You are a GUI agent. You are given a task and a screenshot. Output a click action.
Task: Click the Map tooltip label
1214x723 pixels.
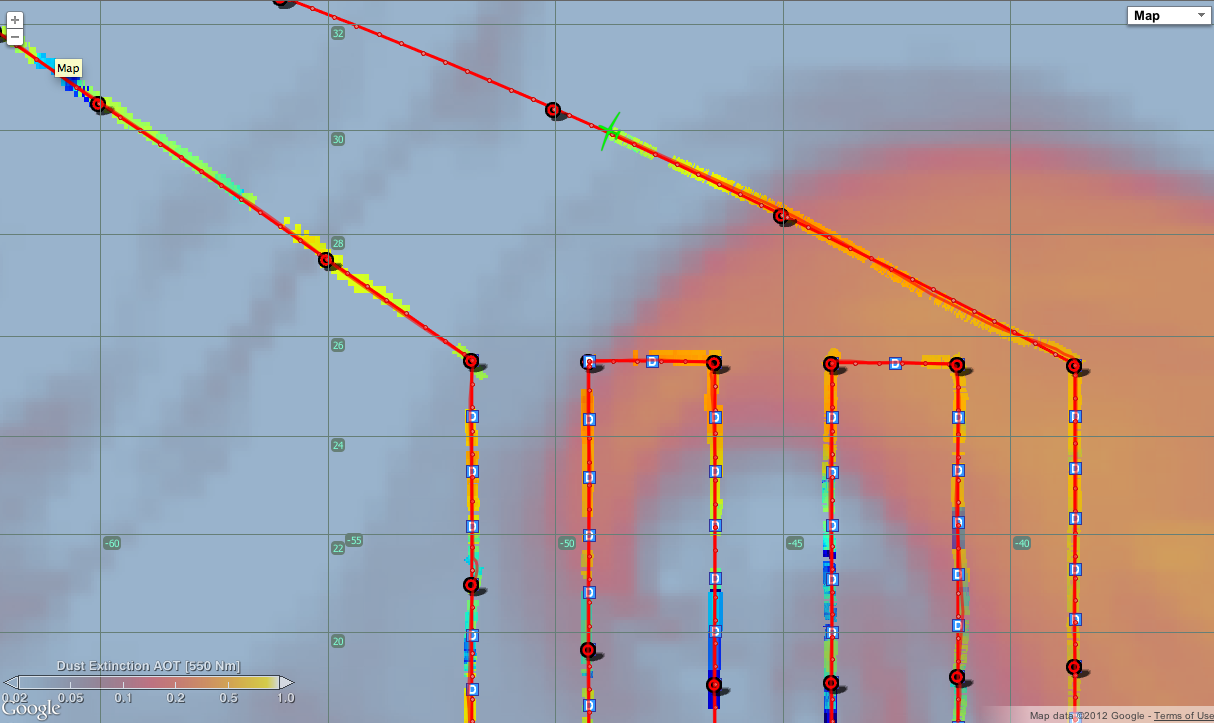point(68,68)
